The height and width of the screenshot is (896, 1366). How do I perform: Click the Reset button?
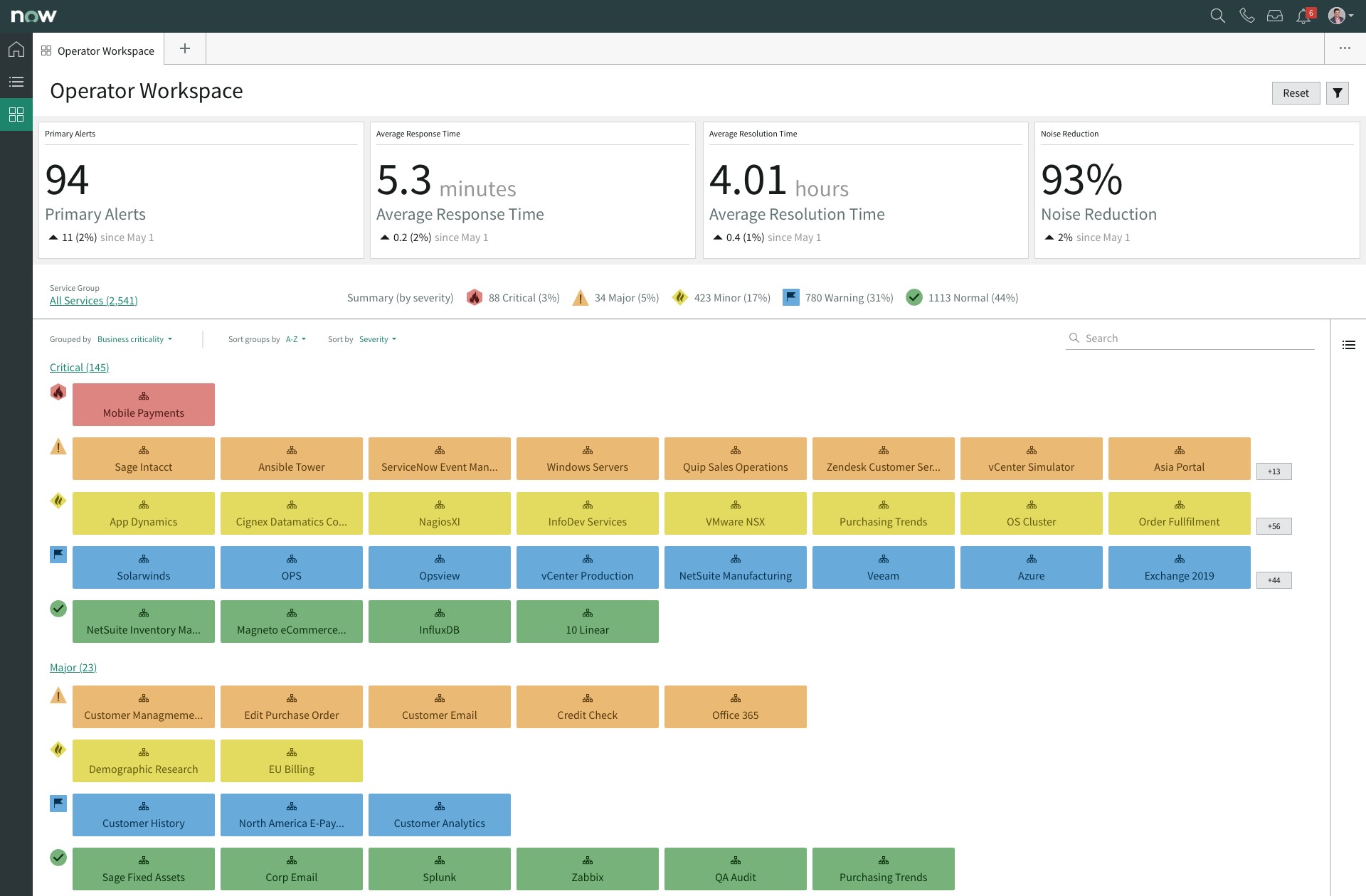[1296, 93]
